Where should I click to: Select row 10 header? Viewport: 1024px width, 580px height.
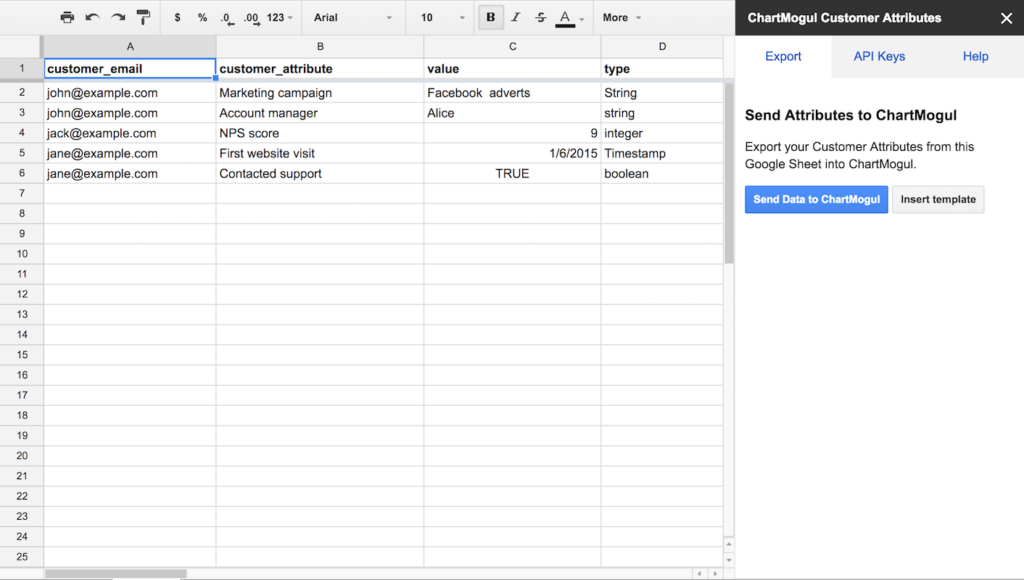22,254
